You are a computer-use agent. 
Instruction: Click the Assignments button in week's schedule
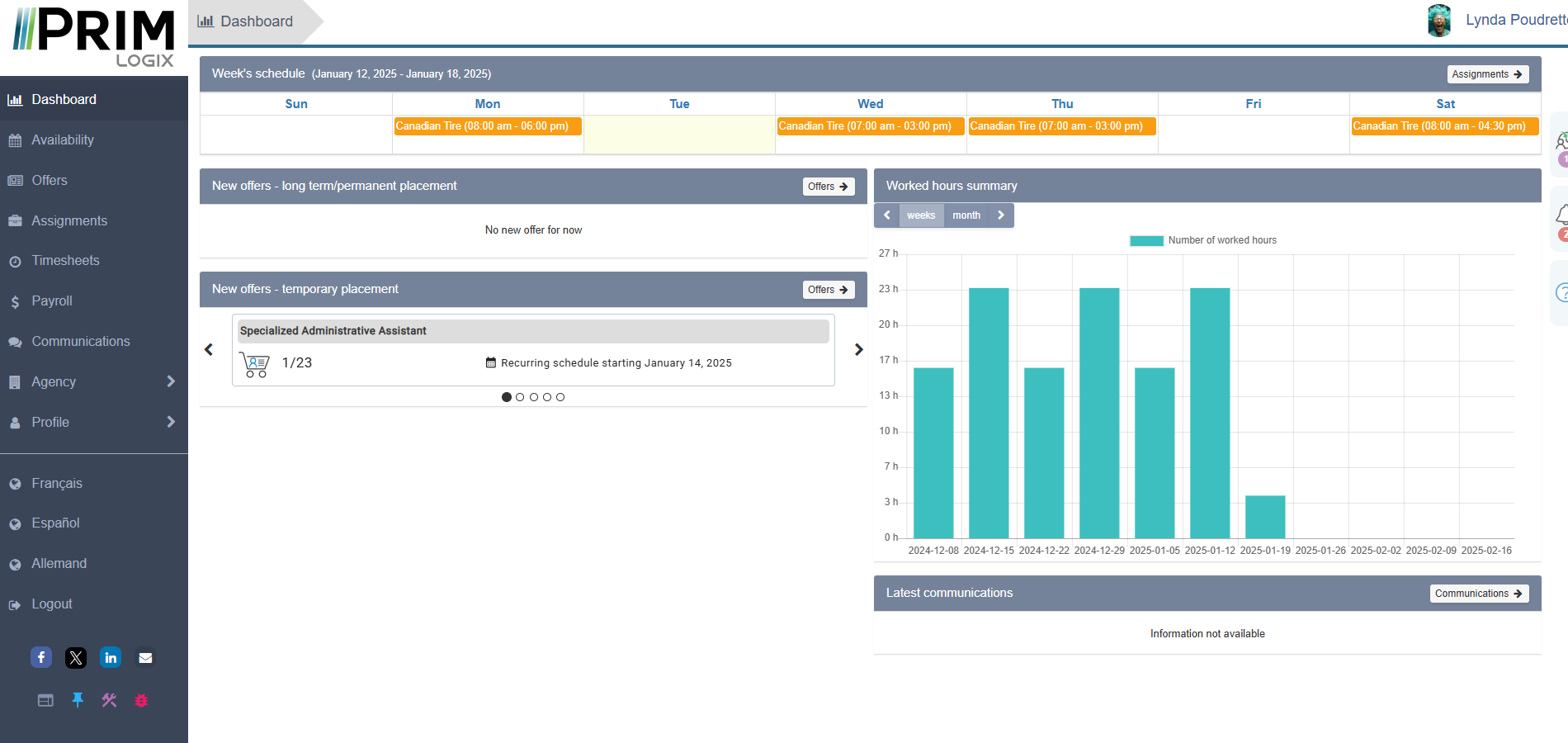coord(1487,74)
